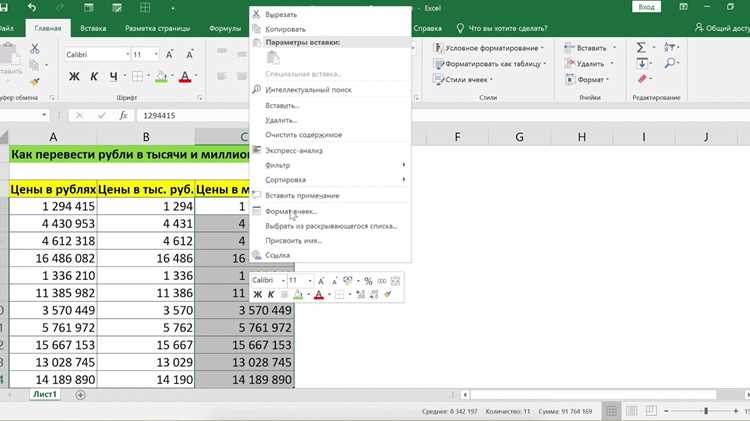Image resolution: width=750 pixels, height=421 pixels.
Task: Click the ribbon Cut scissors icon
Action: click(x=35, y=48)
